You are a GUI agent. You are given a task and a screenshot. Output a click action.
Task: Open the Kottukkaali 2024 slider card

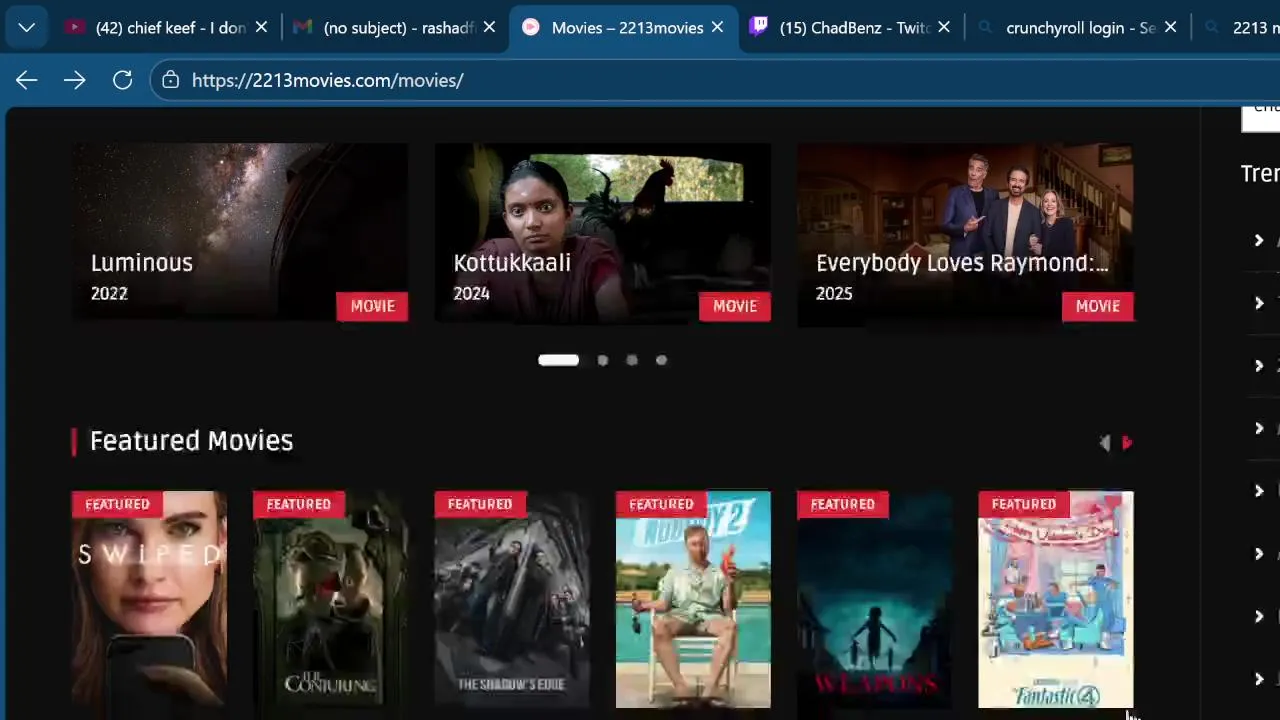coord(603,233)
